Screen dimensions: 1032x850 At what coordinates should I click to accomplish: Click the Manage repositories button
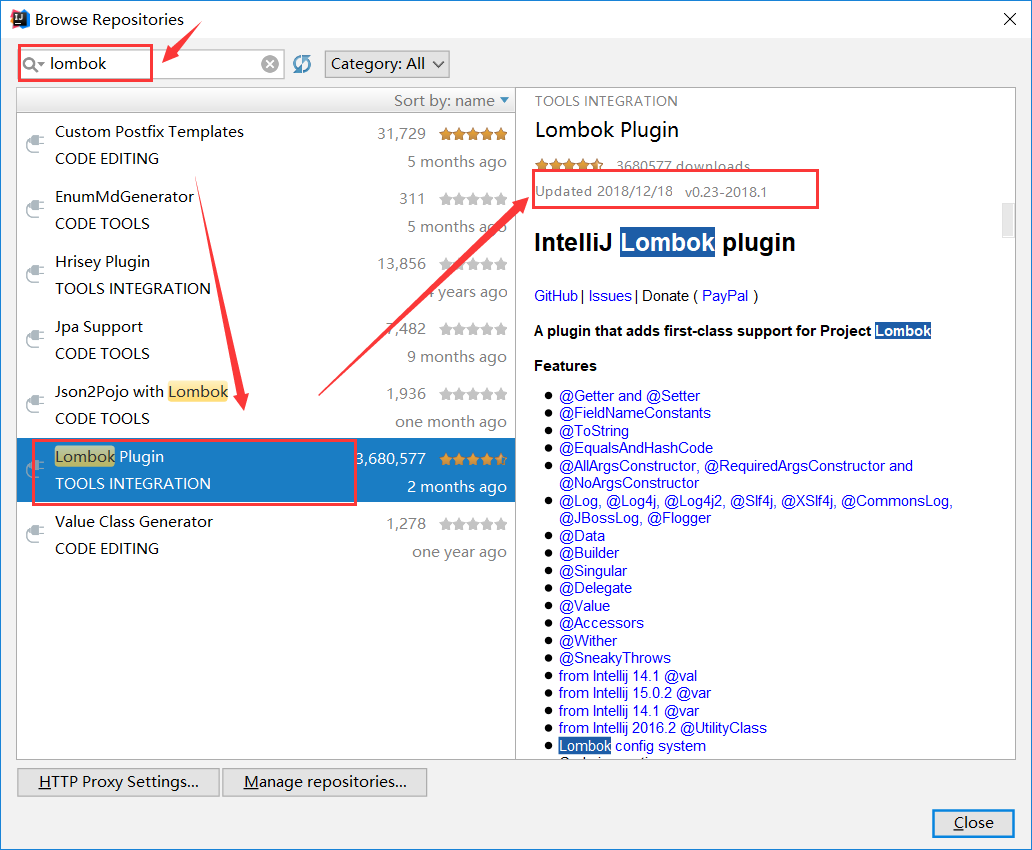point(325,782)
